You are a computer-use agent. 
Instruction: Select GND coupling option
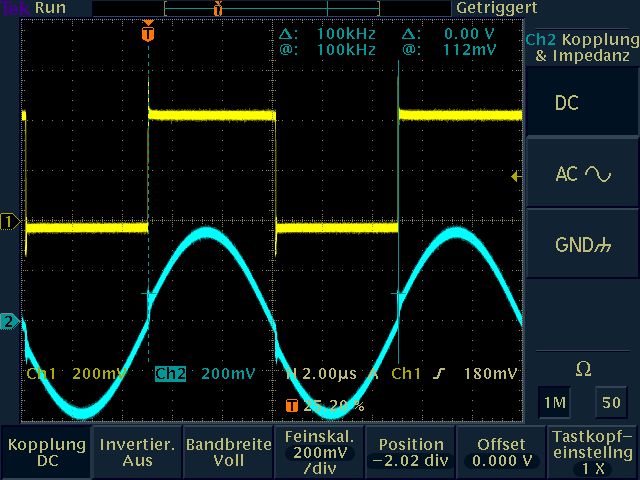coord(581,245)
